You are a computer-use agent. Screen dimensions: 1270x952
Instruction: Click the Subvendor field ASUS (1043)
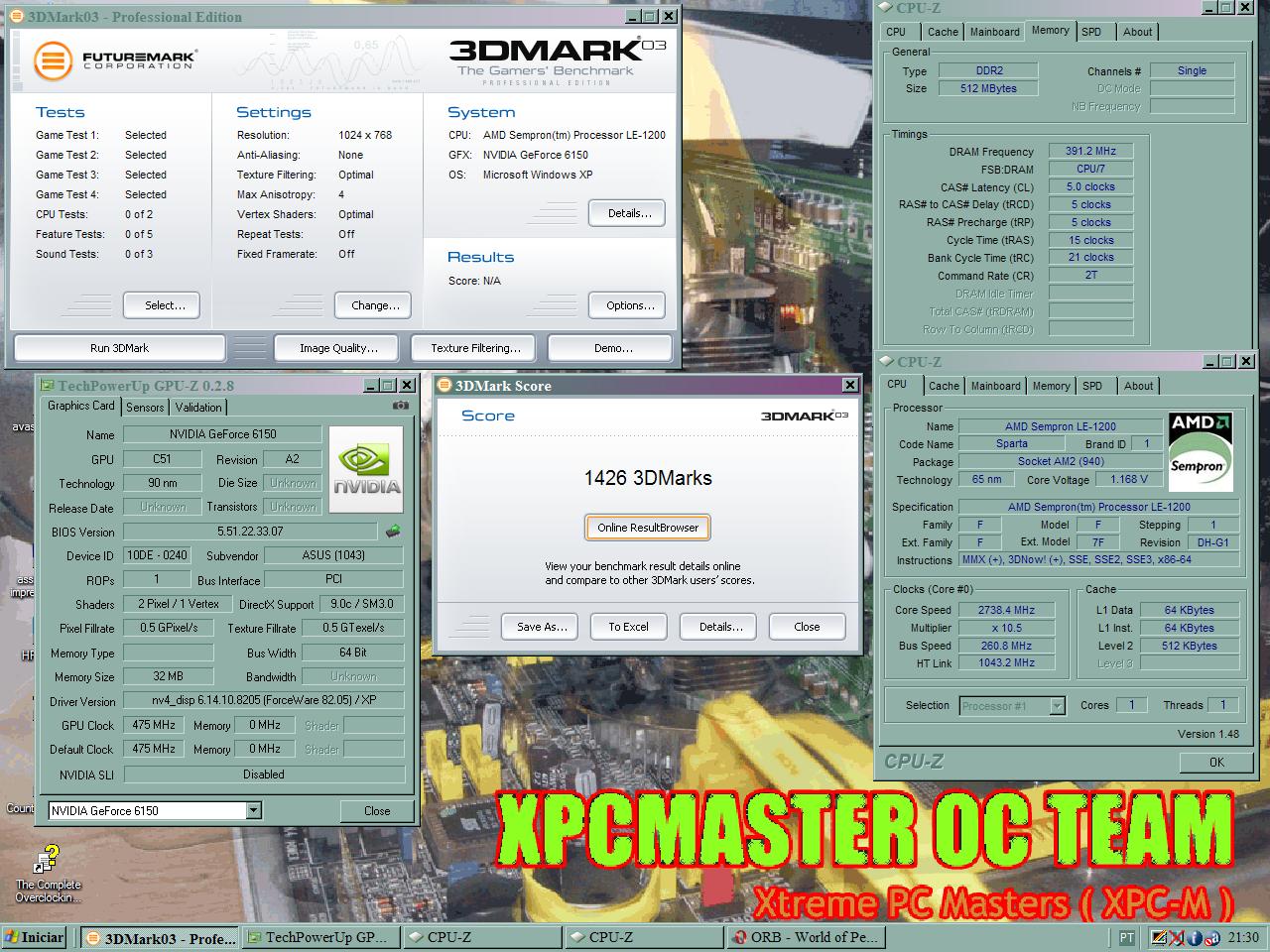click(333, 555)
